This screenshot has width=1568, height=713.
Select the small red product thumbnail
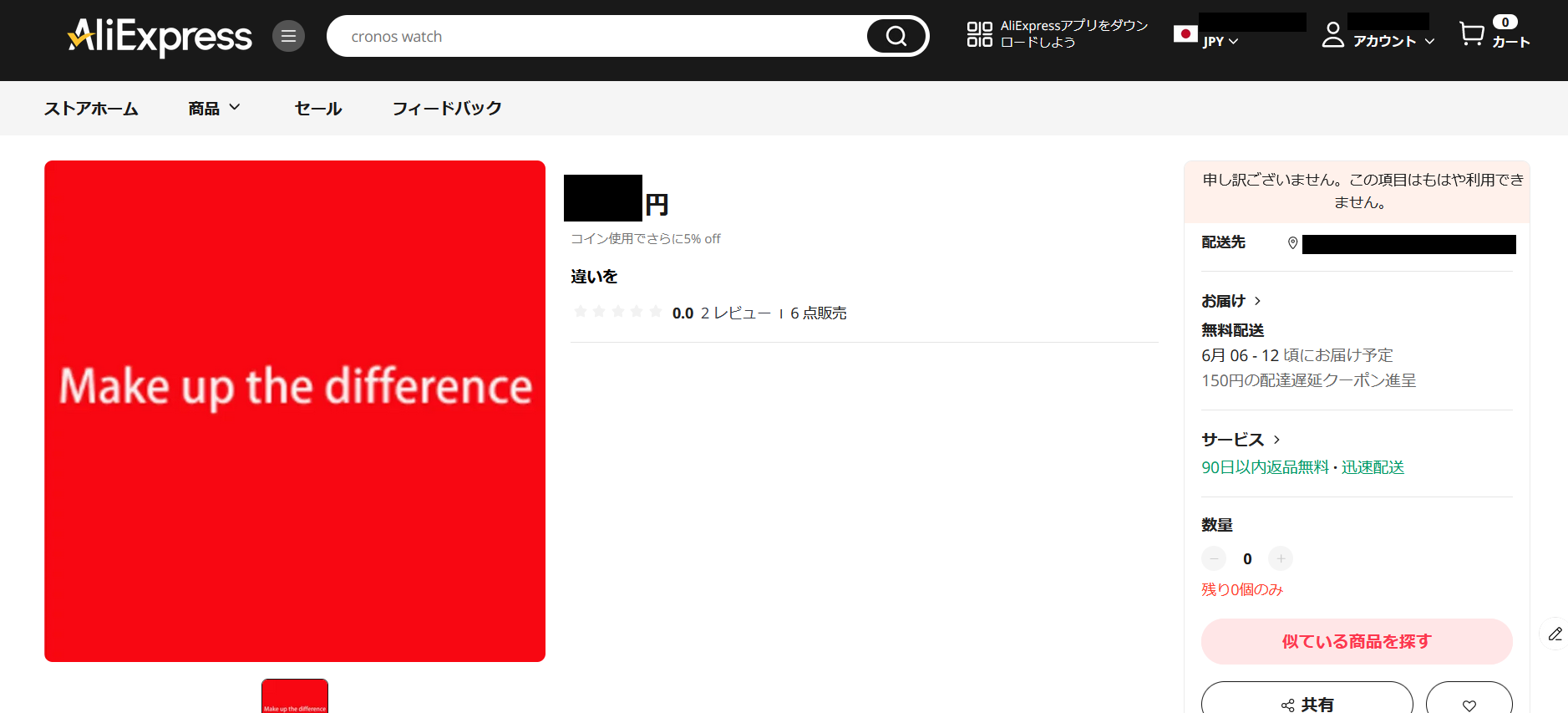(x=295, y=696)
